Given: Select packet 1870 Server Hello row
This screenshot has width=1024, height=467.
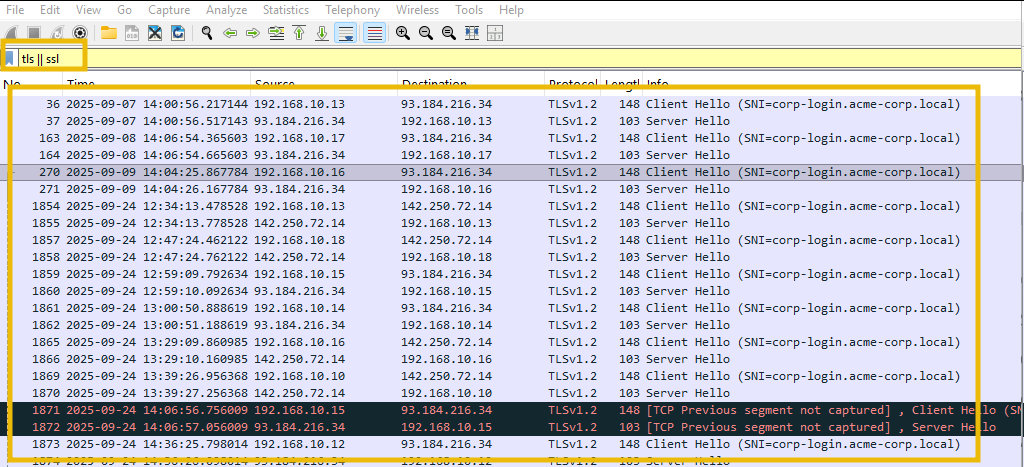Looking at the screenshot, I should 512,393.
